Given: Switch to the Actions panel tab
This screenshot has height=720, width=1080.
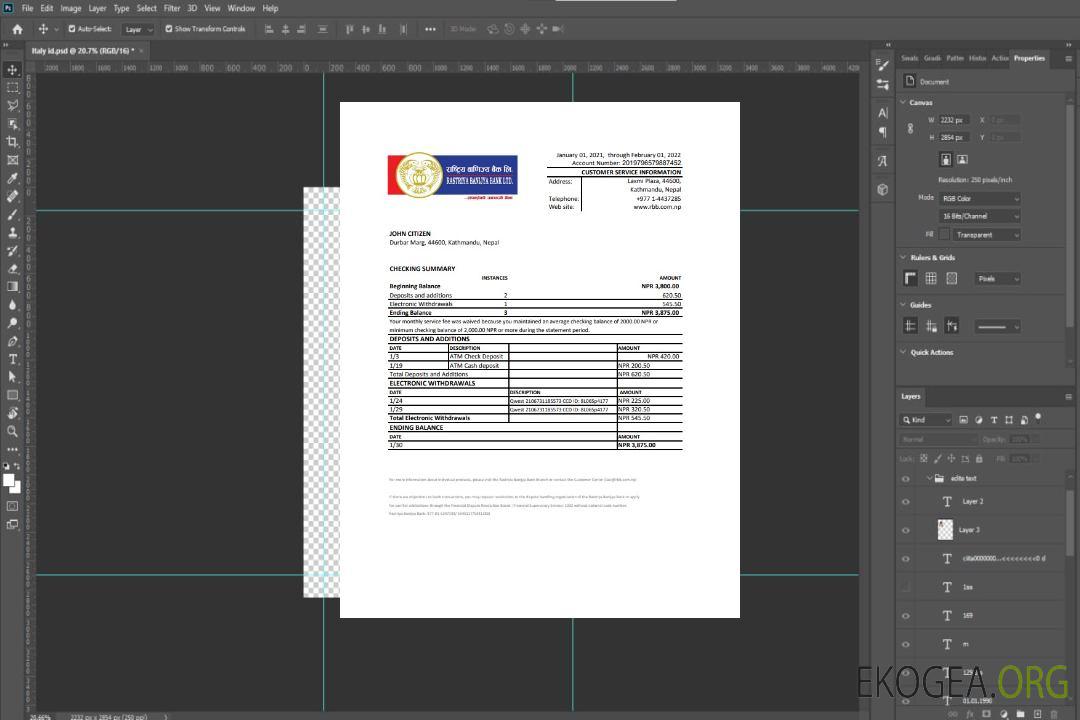Looking at the screenshot, I should click(999, 58).
